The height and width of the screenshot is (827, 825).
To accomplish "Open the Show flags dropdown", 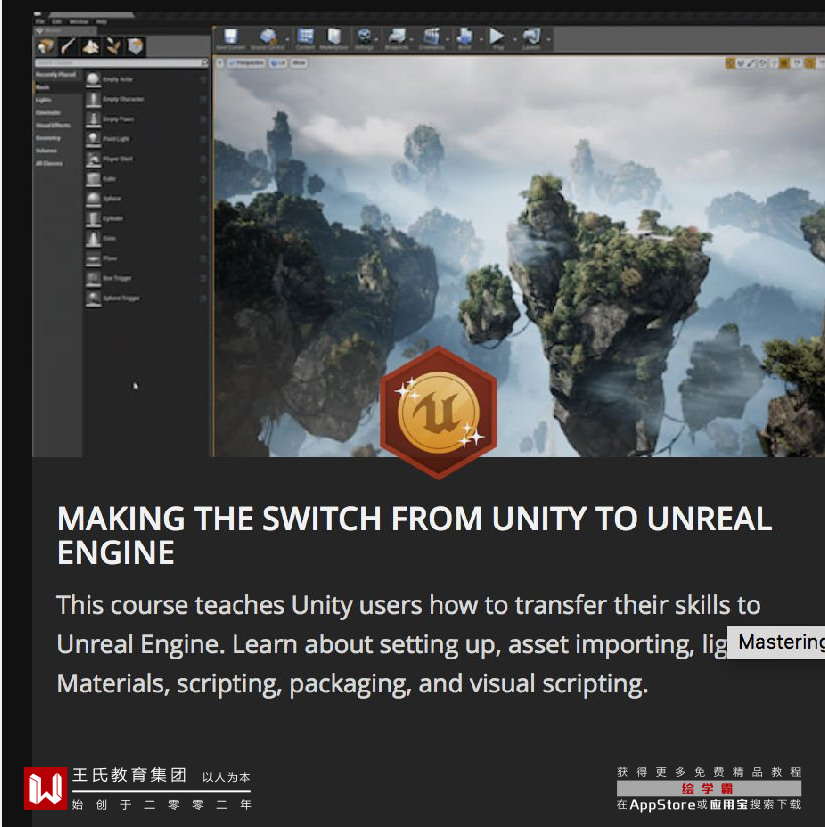I will tap(299, 63).
